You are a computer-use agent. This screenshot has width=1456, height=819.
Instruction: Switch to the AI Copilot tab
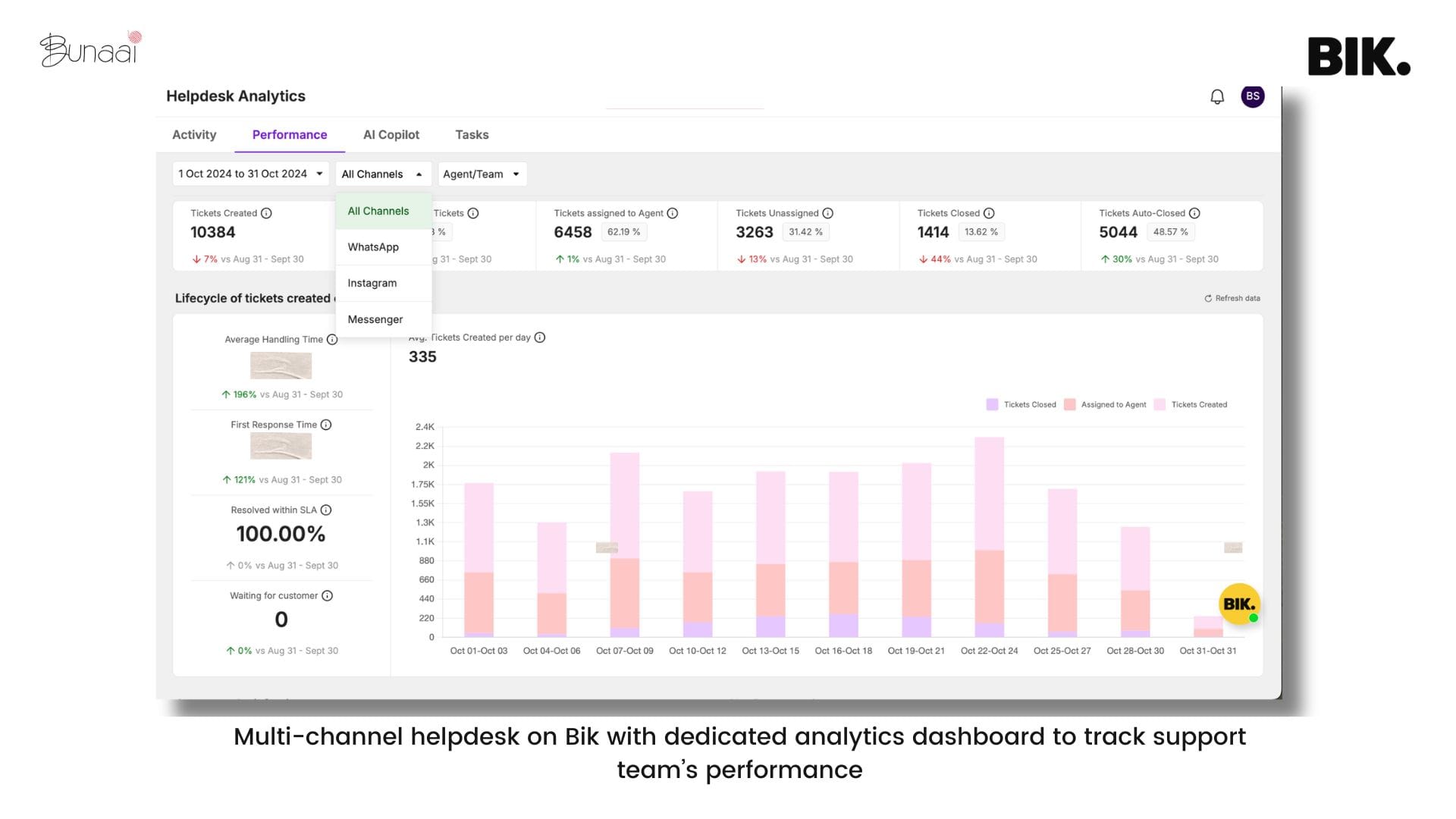(391, 134)
